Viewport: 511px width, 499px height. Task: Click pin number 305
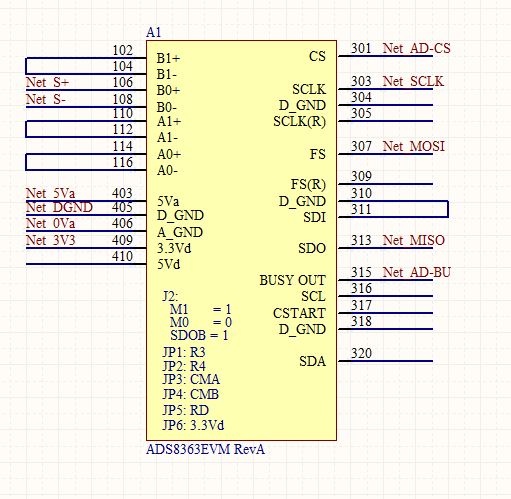pos(361,113)
